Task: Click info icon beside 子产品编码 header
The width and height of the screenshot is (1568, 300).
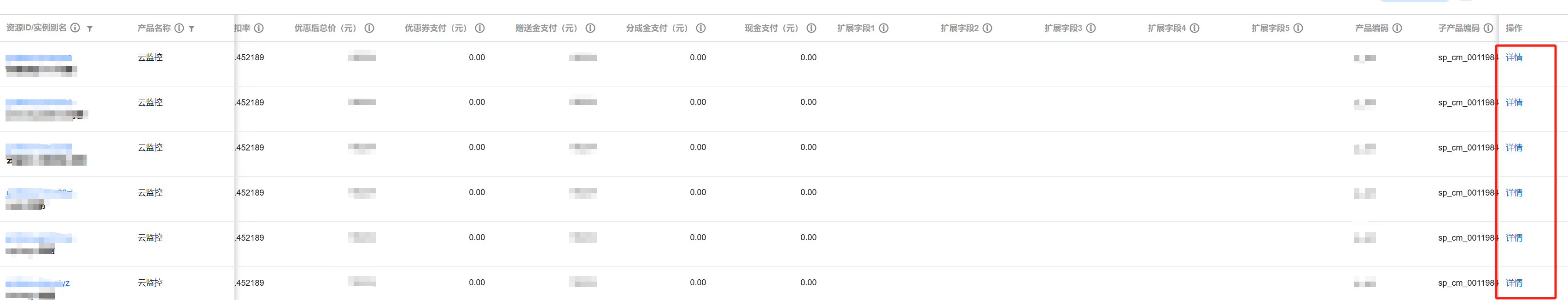Action: click(1488, 28)
